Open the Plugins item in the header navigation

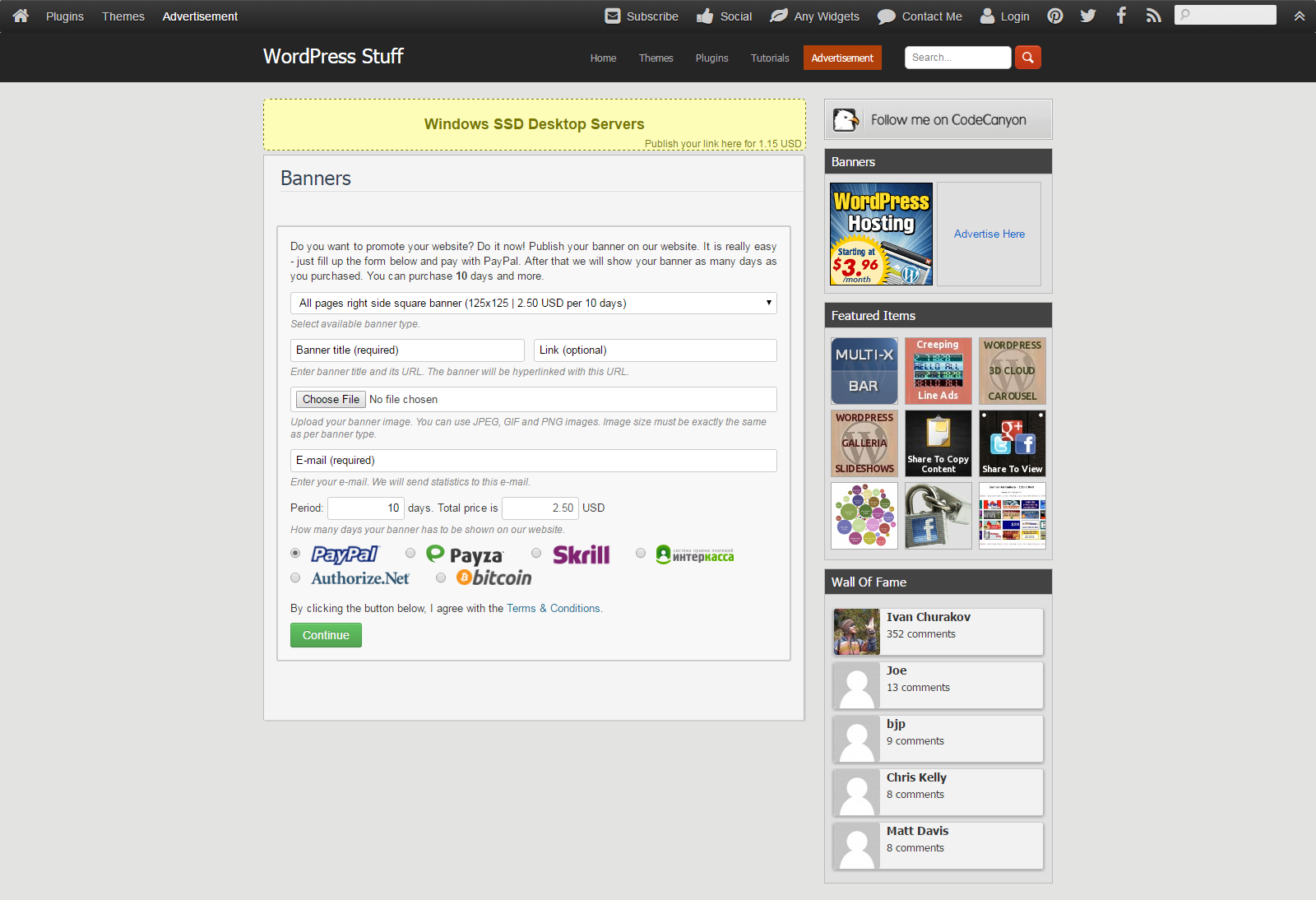click(x=711, y=58)
